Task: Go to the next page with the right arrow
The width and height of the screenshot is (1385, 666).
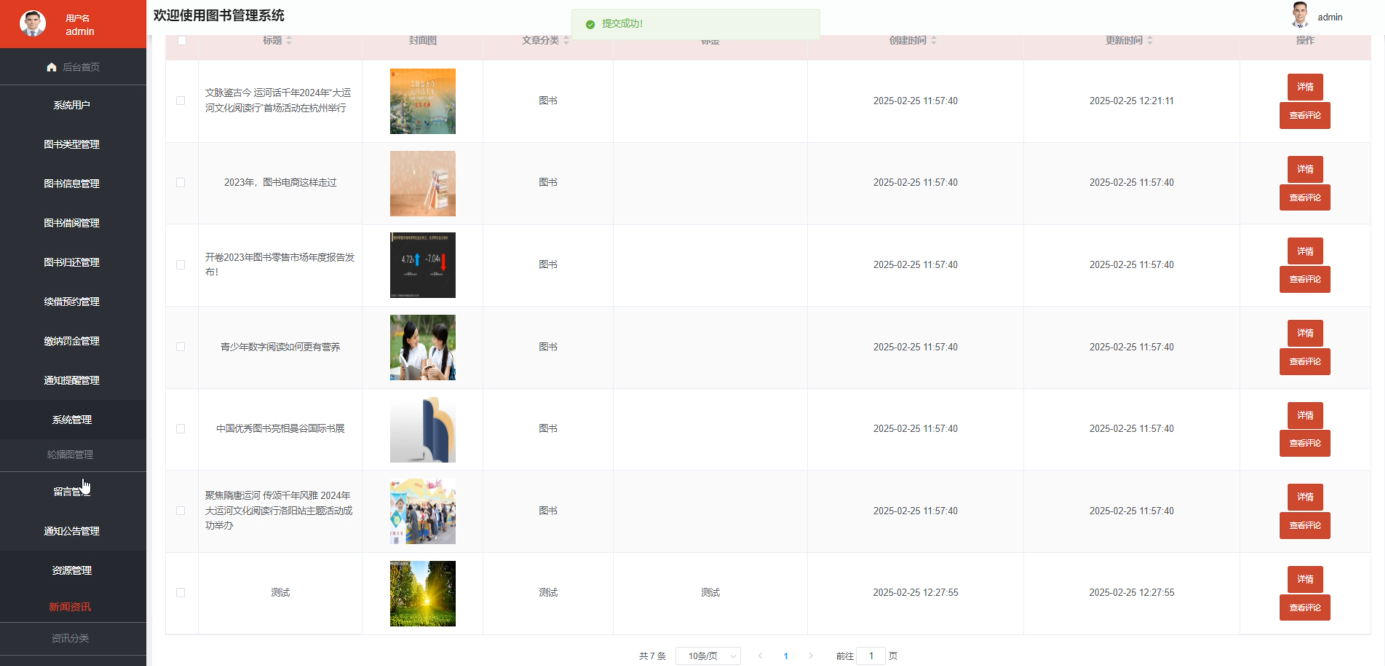Action: pos(811,656)
